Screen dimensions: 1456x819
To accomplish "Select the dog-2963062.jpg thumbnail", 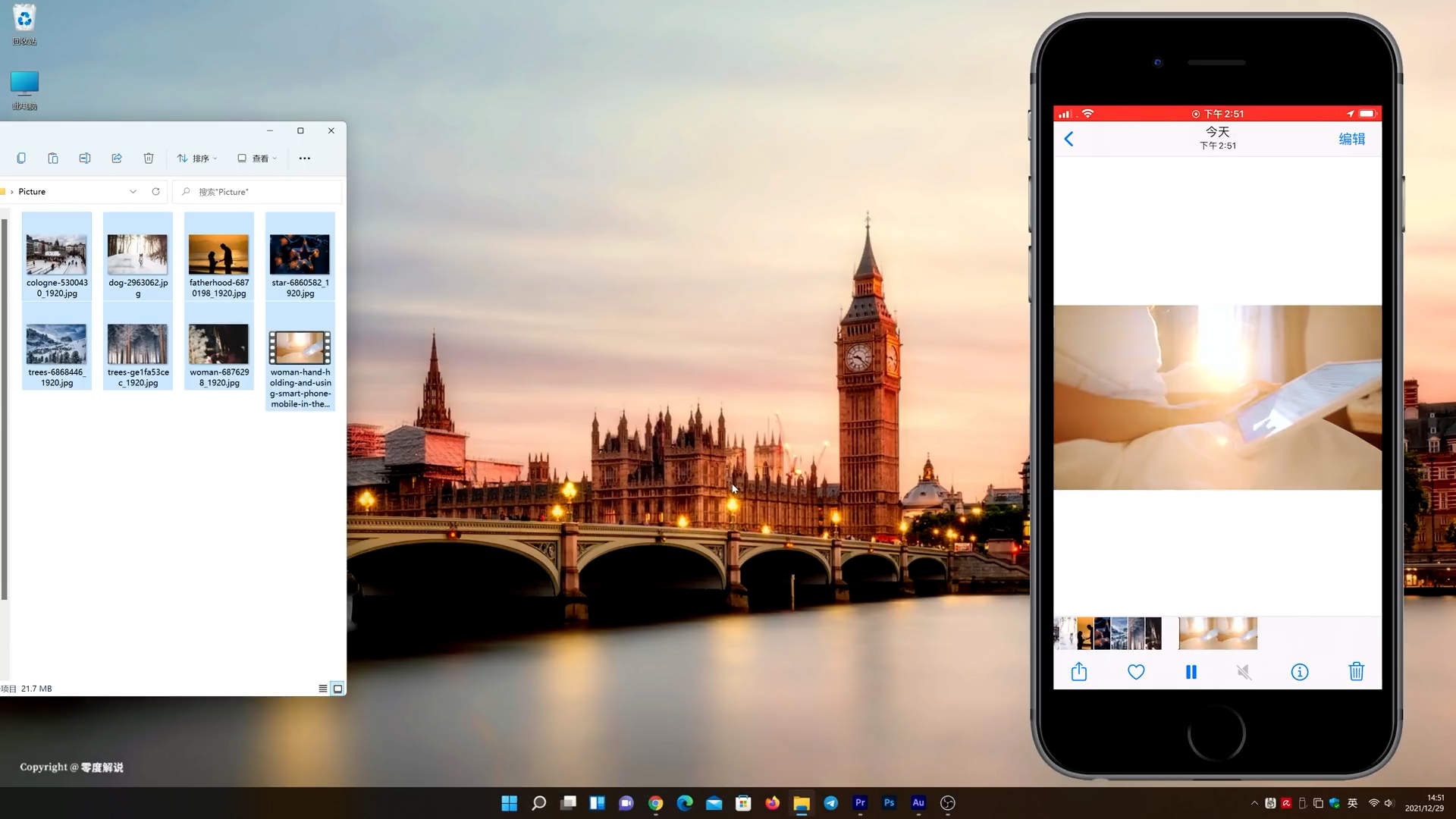I will tap(137, 255).
